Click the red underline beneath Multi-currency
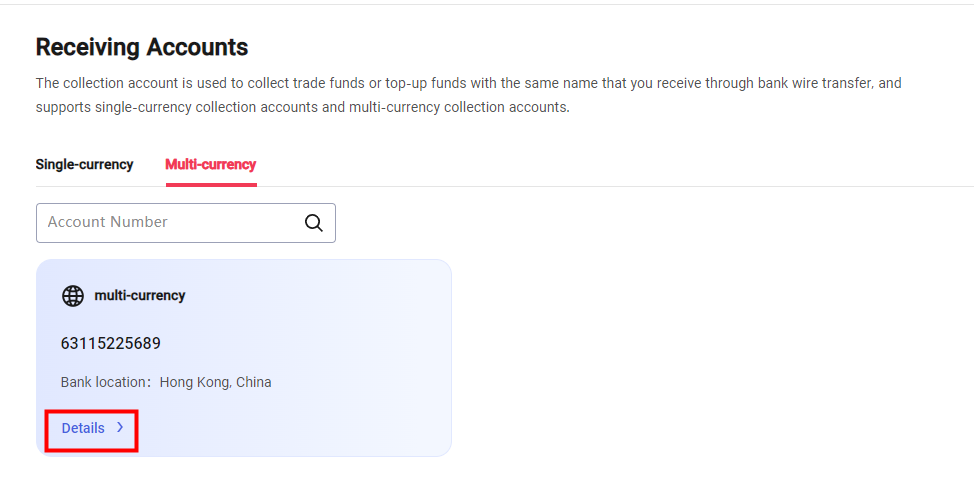The image size is (974, 498). coord(211,185)
